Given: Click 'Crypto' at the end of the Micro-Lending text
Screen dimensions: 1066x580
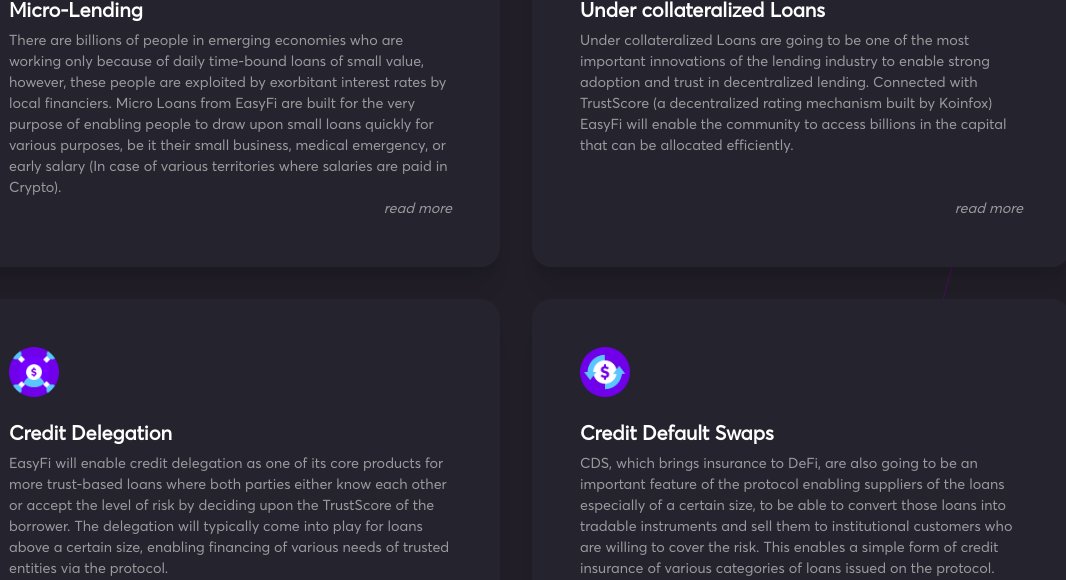Looking at the screenshot, I should point(32,188).
